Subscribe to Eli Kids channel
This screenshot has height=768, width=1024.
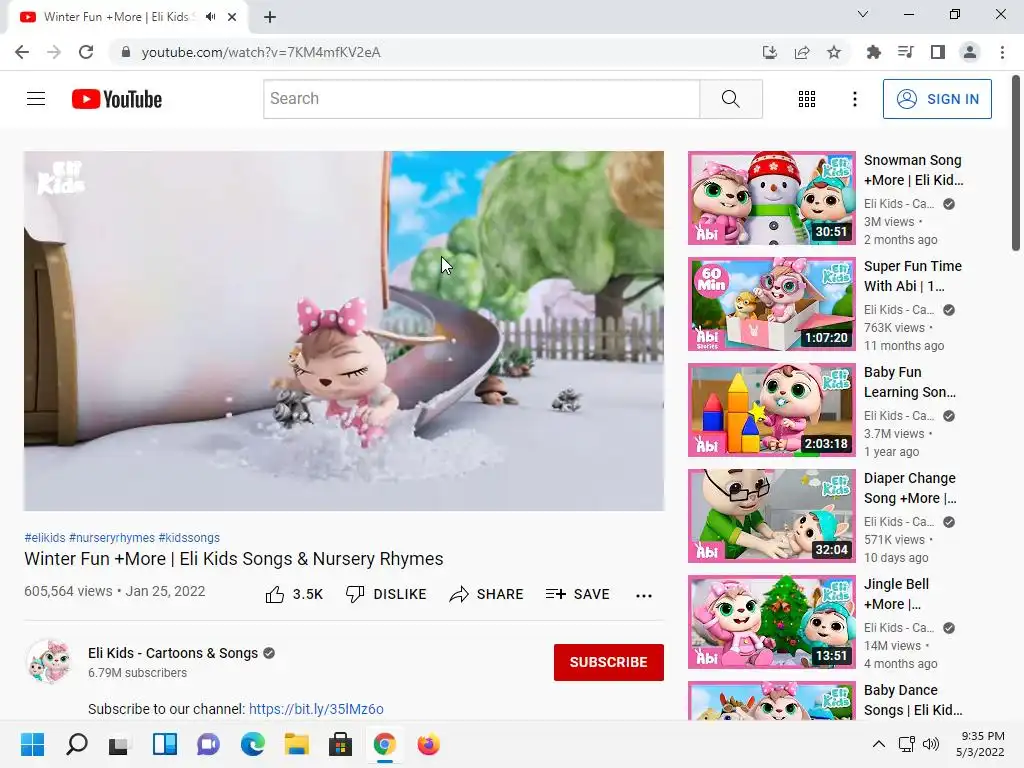pyautogui.click(x=609, y=662)
